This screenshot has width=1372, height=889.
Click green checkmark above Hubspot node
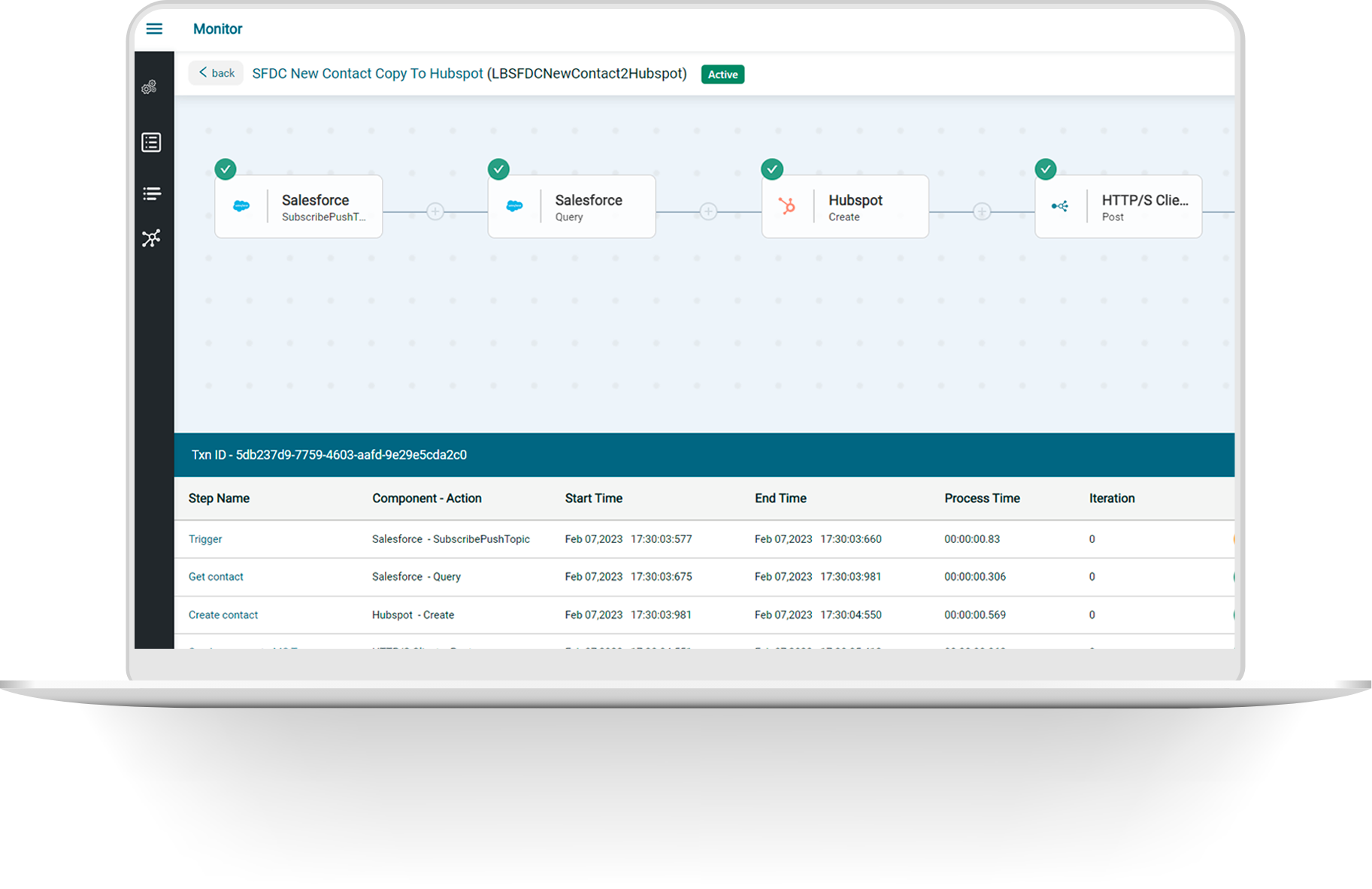pos(772,169)
